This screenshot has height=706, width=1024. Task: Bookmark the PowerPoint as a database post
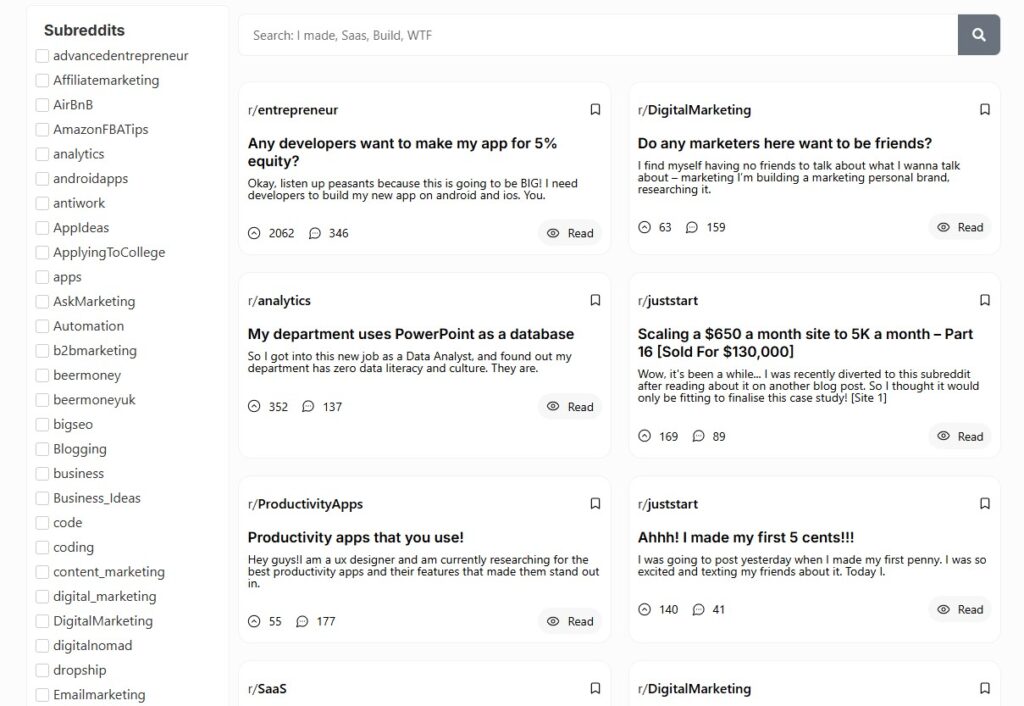pyautogui.click(x=595, y=300)
